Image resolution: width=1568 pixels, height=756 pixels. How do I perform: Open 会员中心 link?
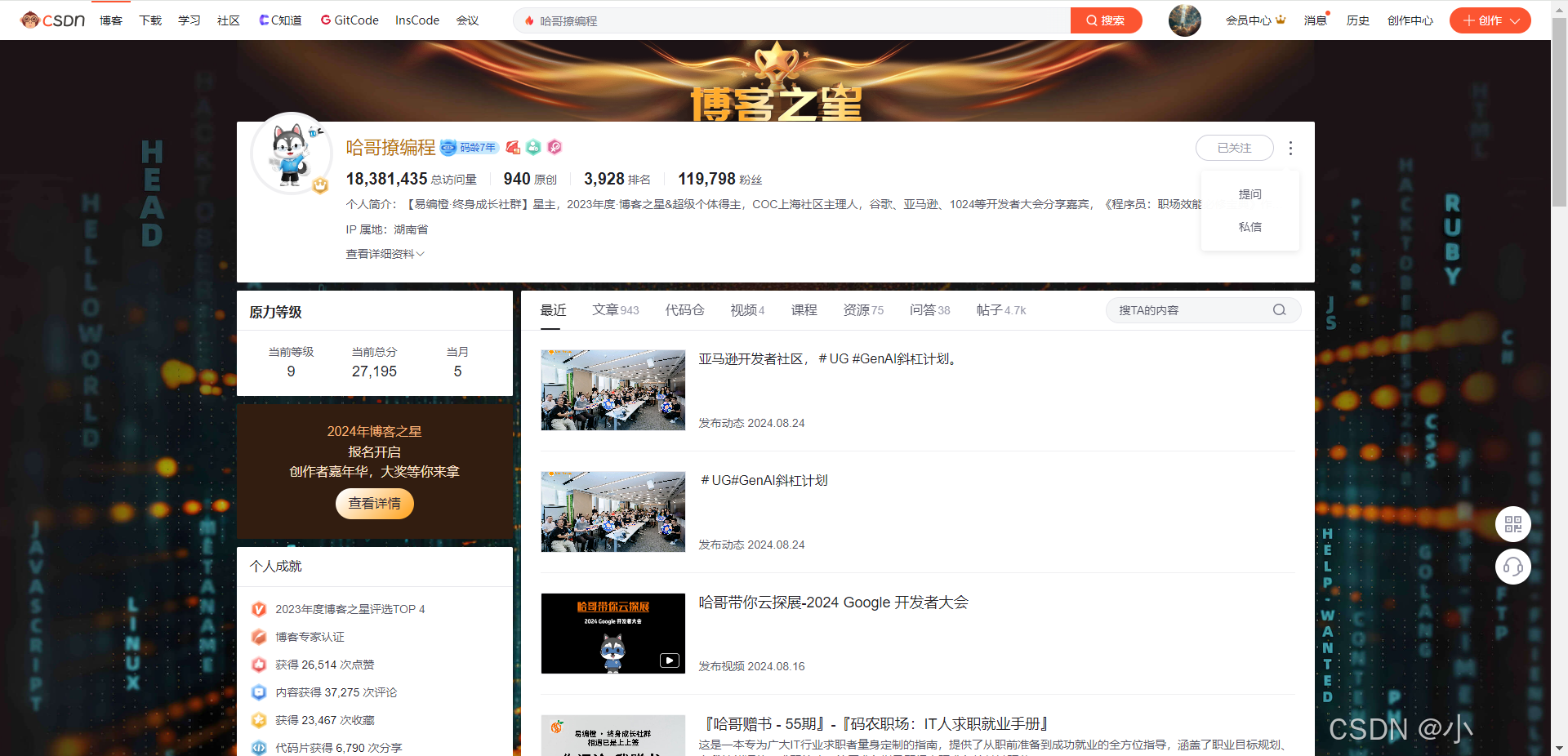point(1248,20)
